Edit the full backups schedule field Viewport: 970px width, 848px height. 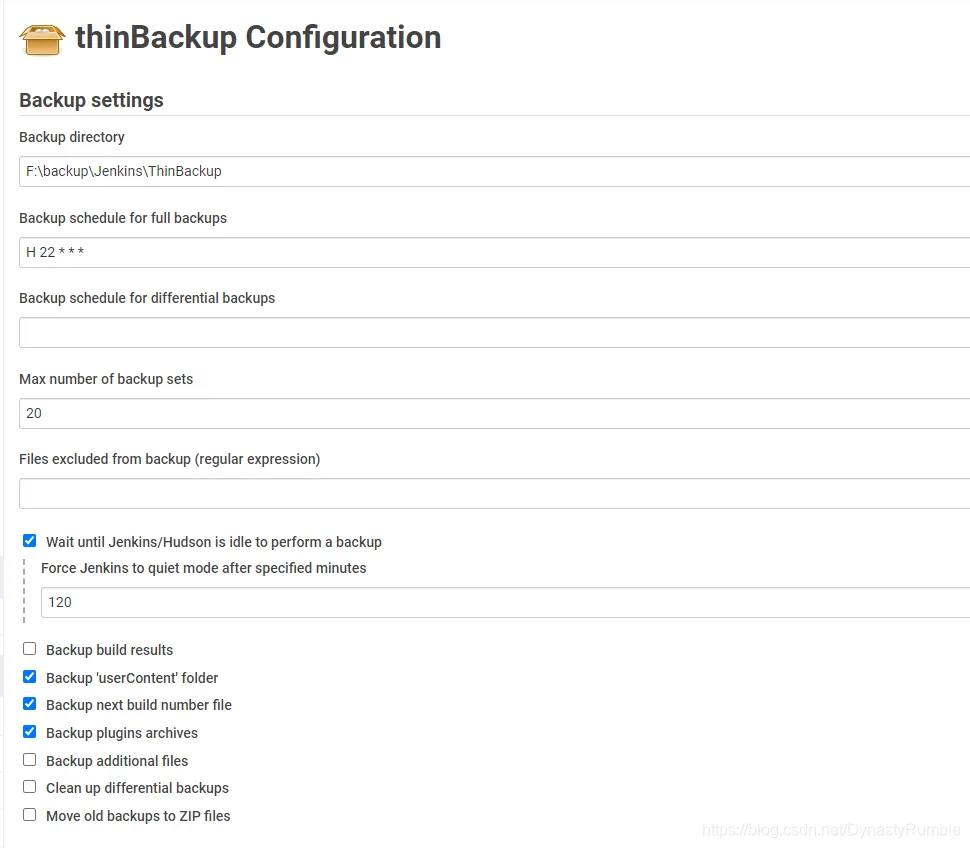(494, 252)
